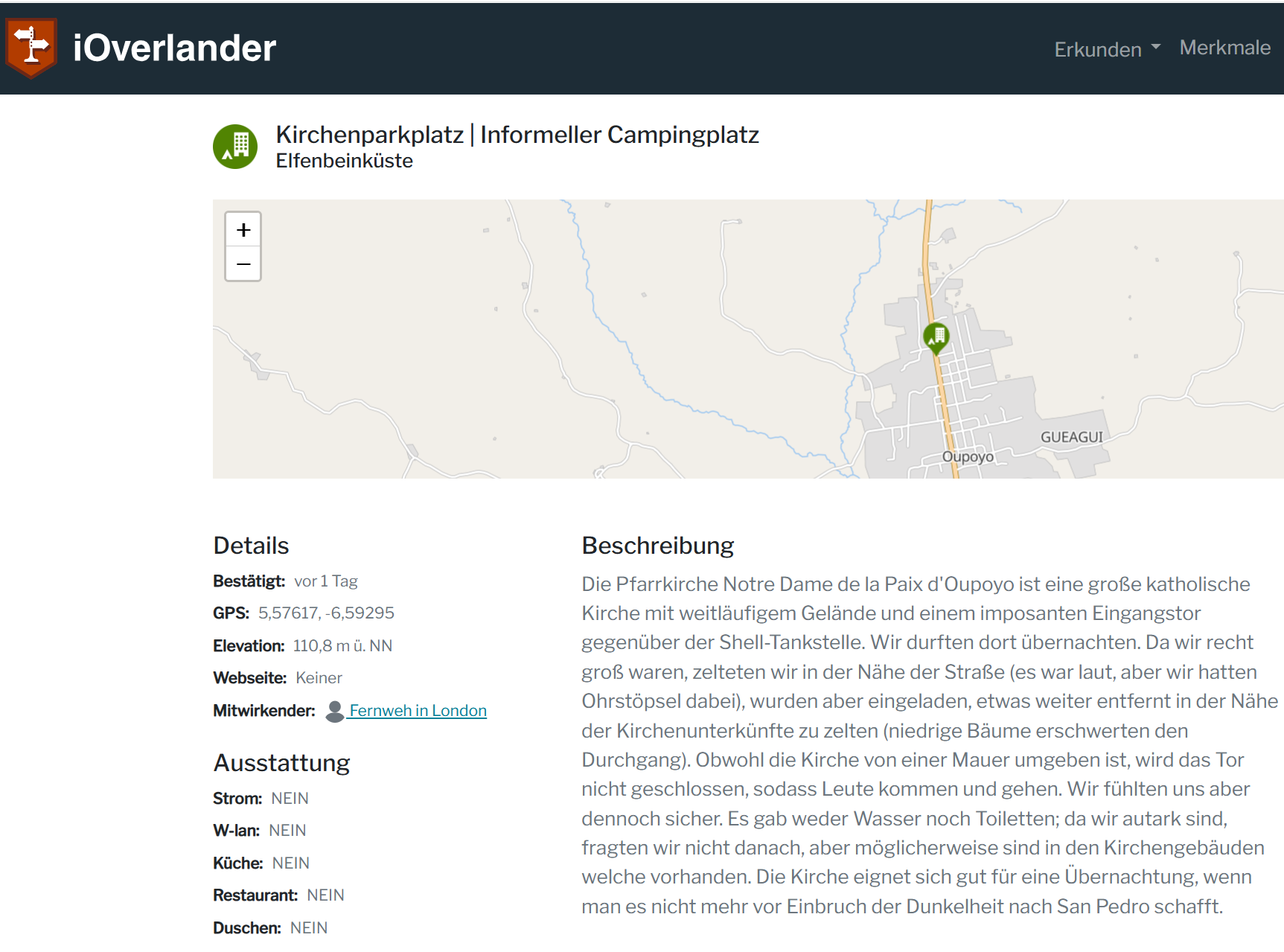Zoom in on the map

click(243, 230)
